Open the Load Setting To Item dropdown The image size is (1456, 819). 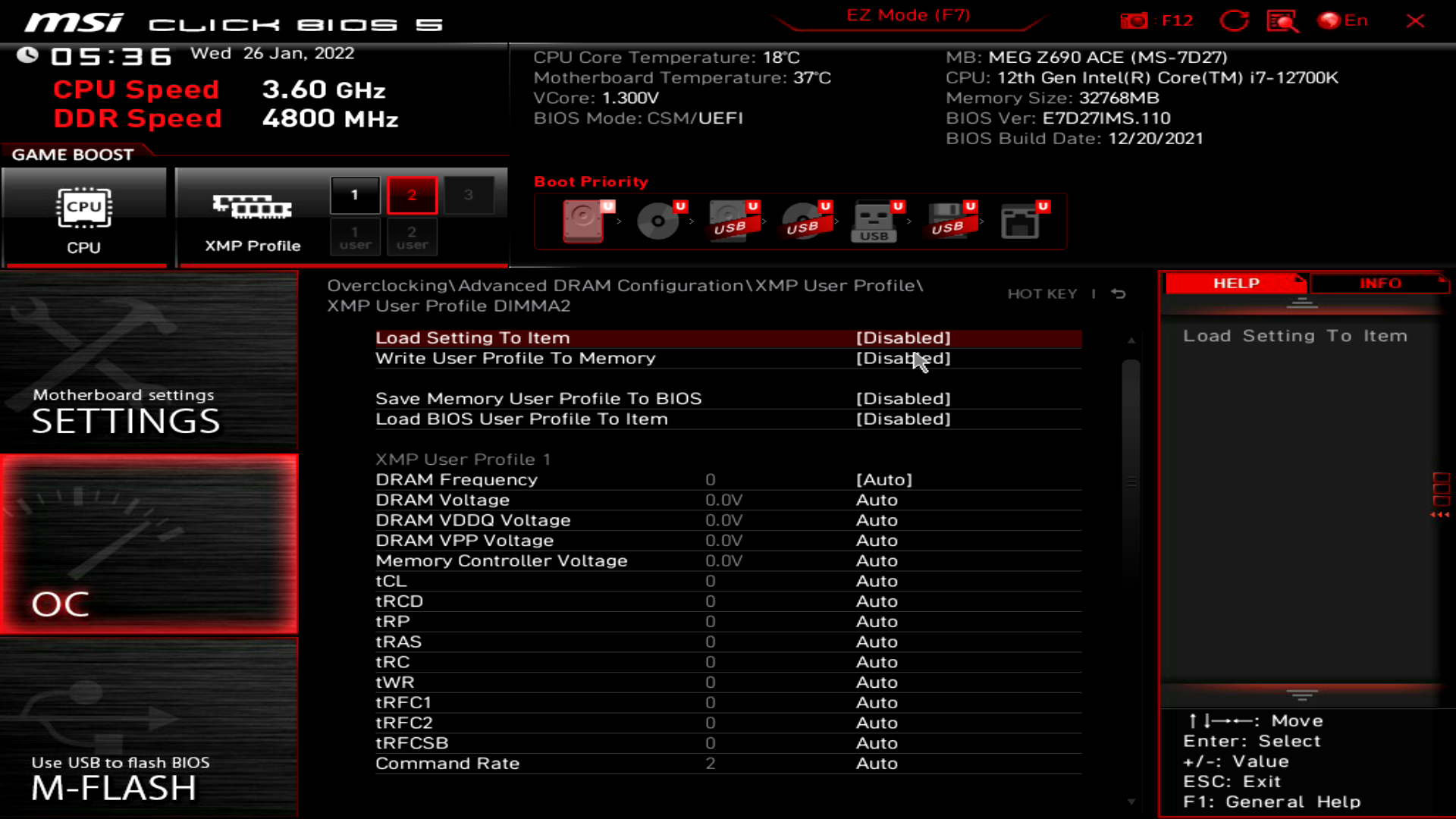click(x=904, y=338)
